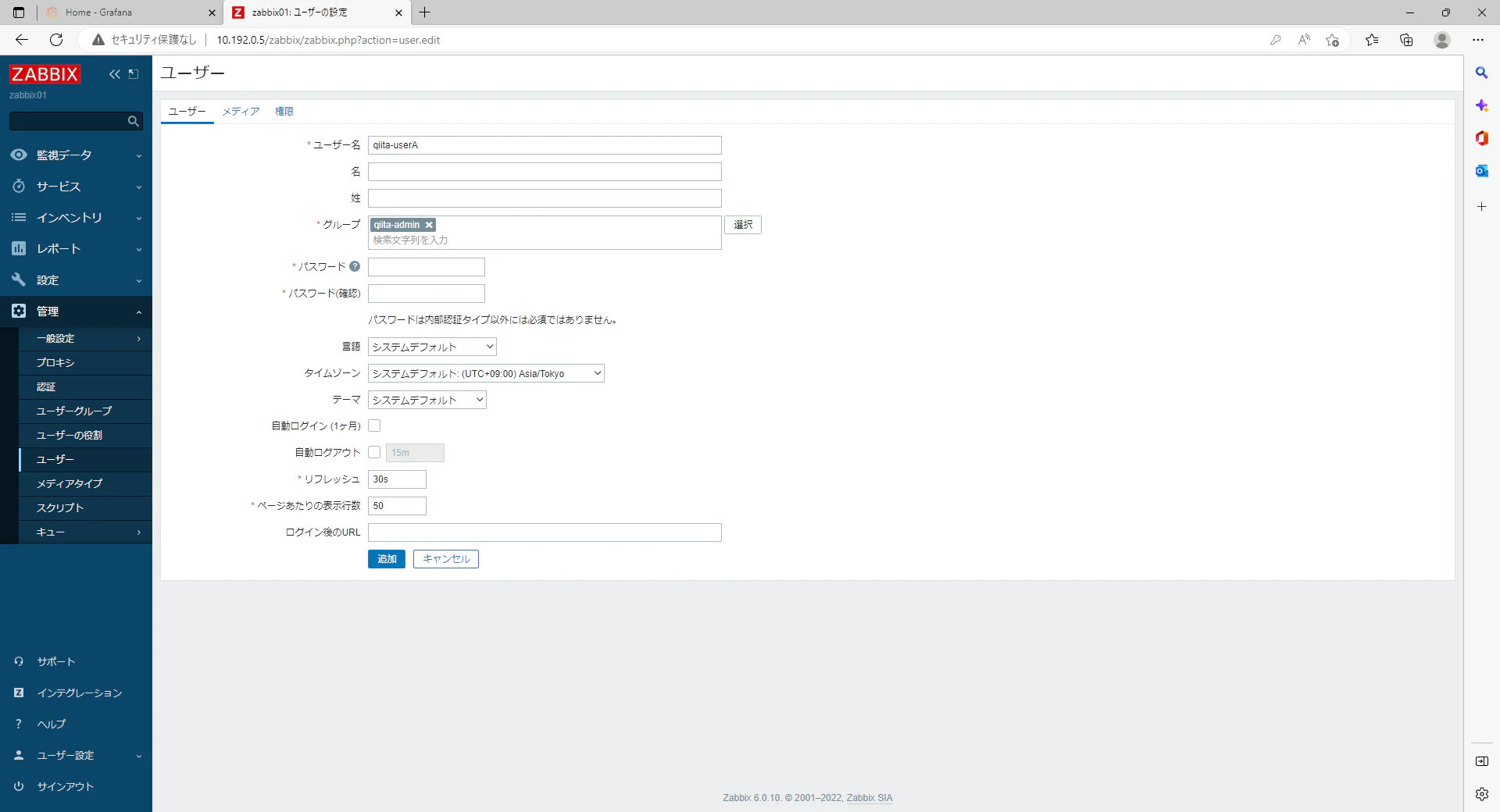The width and height of the screenshot is (1500, 812).
Task: Remove the qiita-admin group tag
Action: click(x=429, y=225)
